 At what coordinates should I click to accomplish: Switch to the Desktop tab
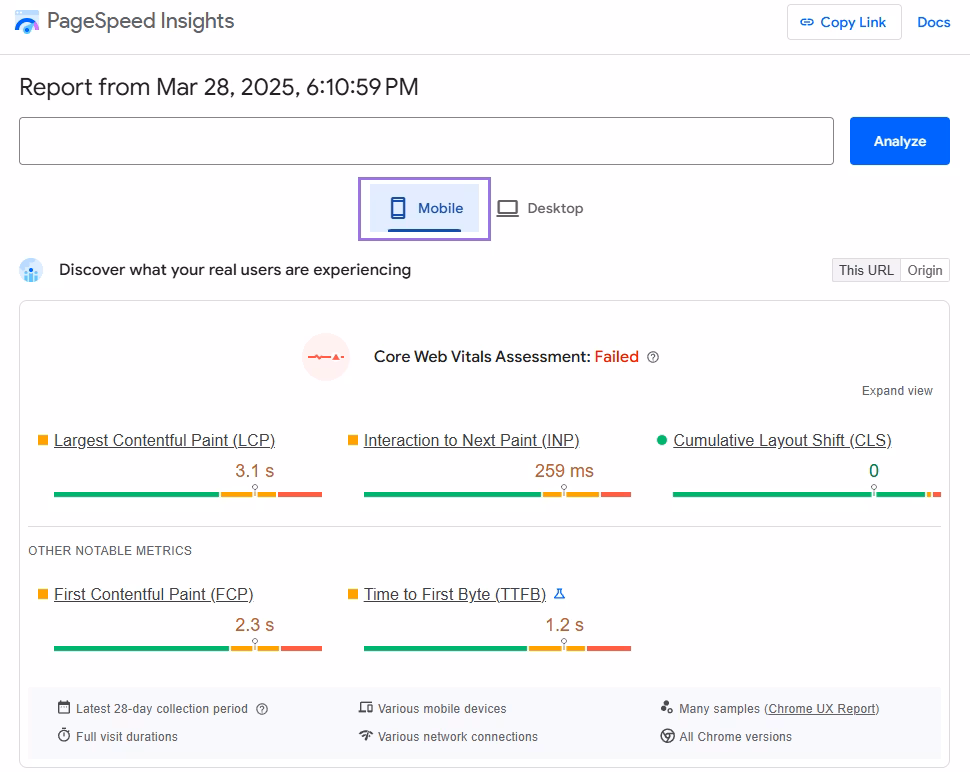click(540, 208)
